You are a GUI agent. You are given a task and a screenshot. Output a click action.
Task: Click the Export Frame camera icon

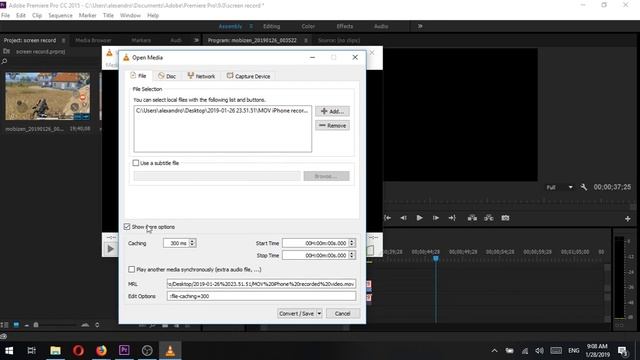tap(505, 218)
